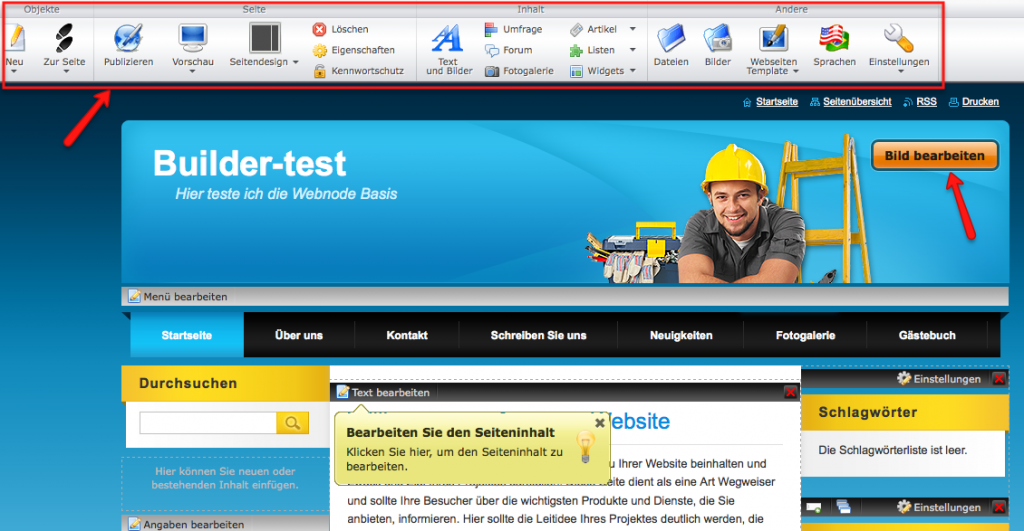The width and height of the screenshot is (1024, 531).
Task: Insert a Fotogalerie from toolbar
Action: pyautogui.click(x=519, y=71)
